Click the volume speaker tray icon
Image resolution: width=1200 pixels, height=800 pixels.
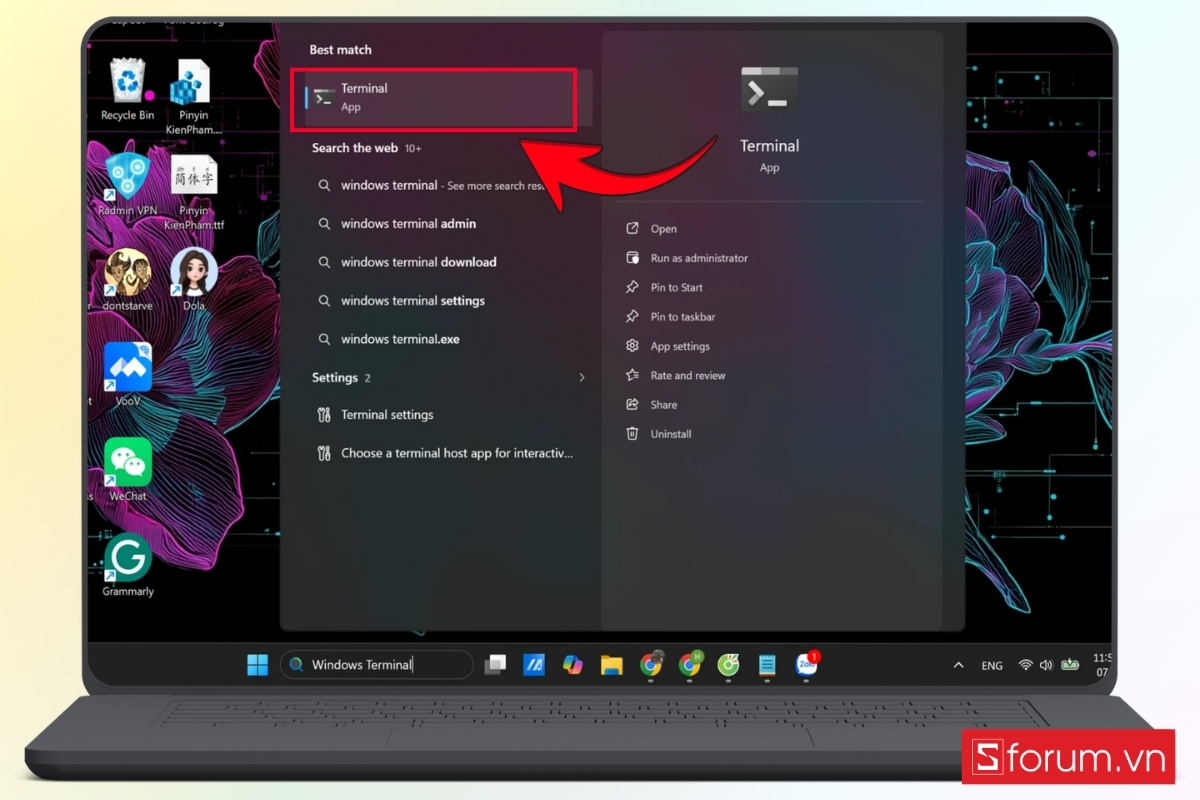tap(1046, 665)
